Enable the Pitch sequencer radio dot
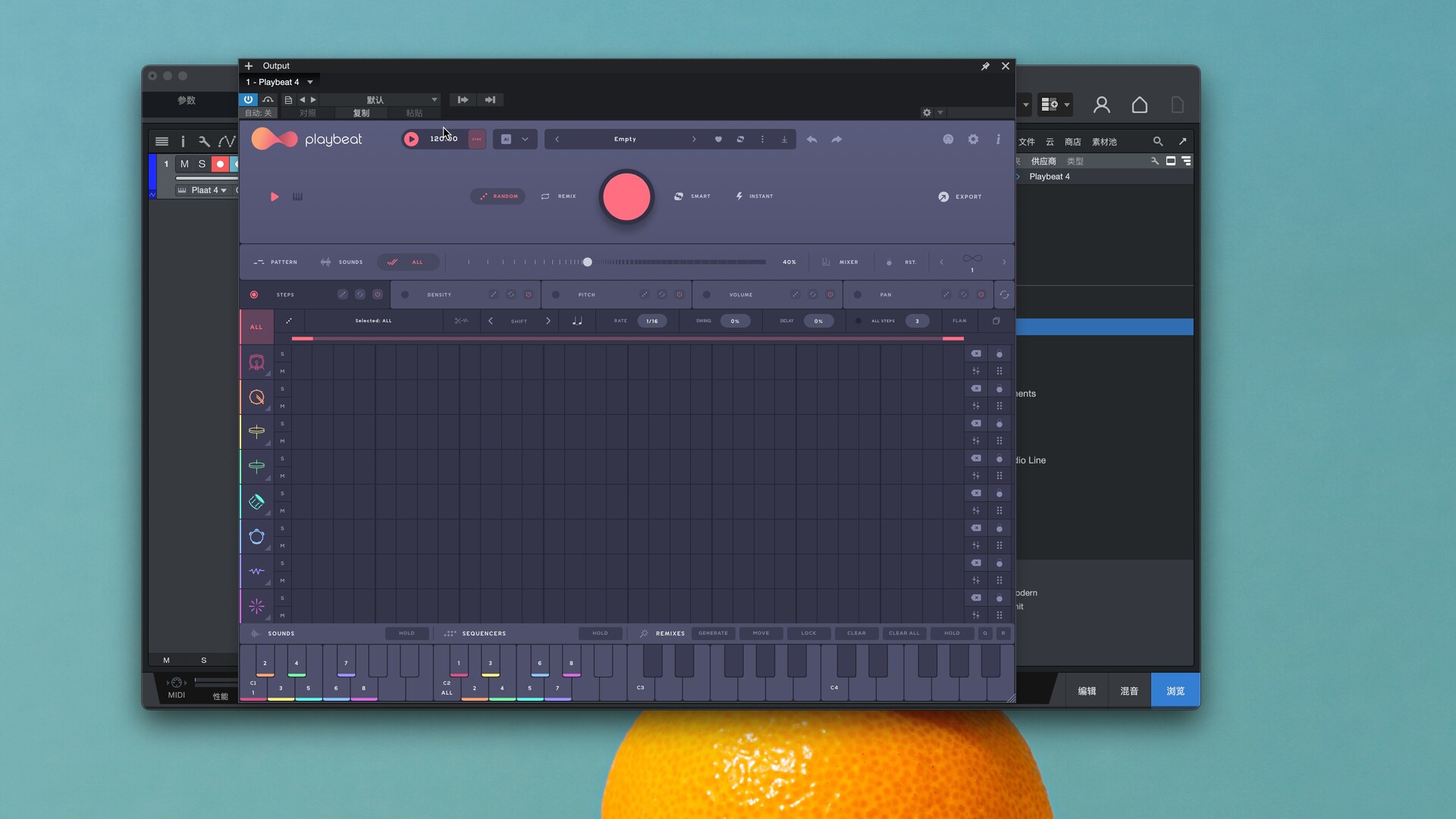The width and height of the screenshot is (1456, 819). coord(556,295)
